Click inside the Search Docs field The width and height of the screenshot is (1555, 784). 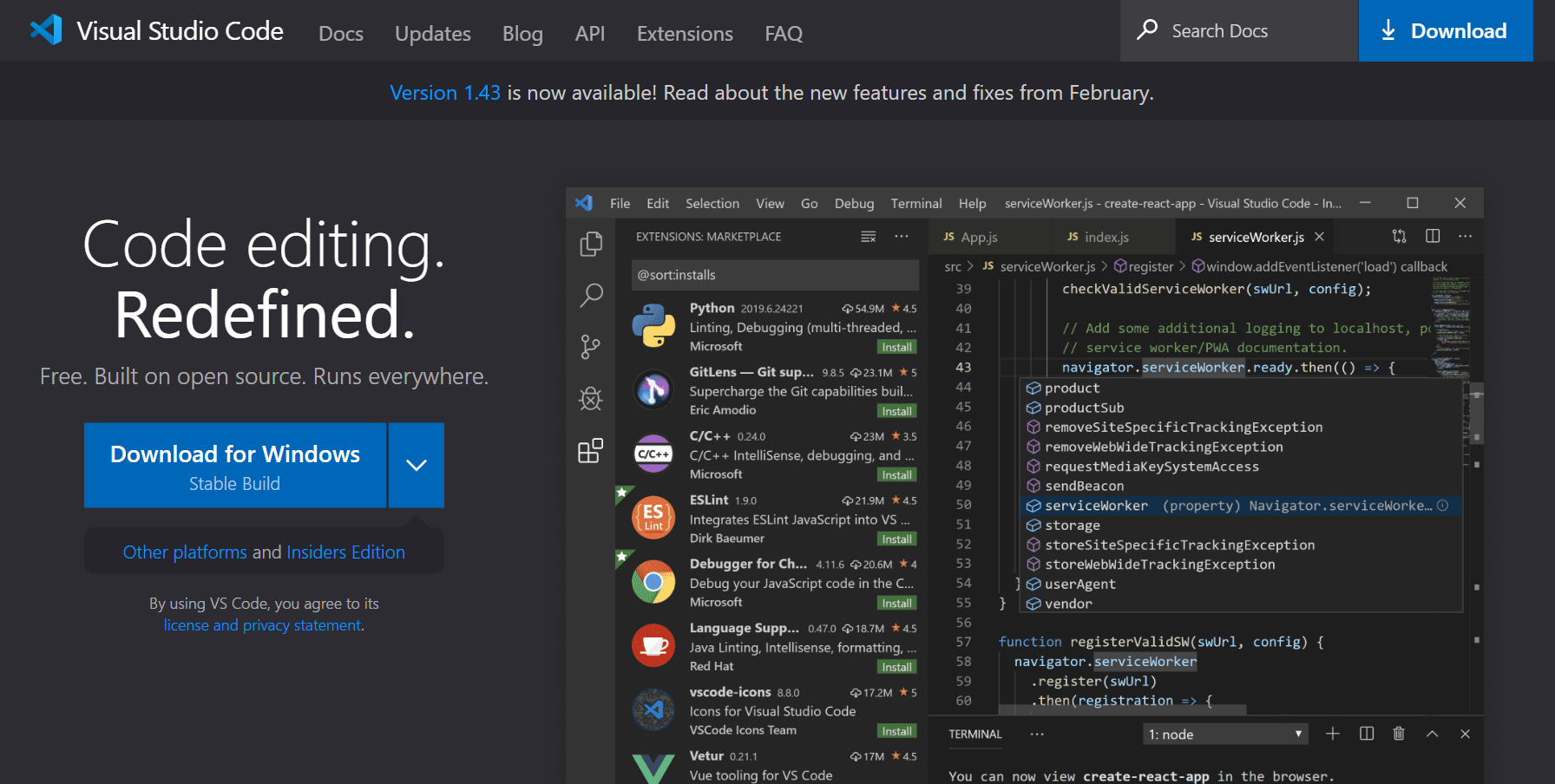[x=1241, y=30]
